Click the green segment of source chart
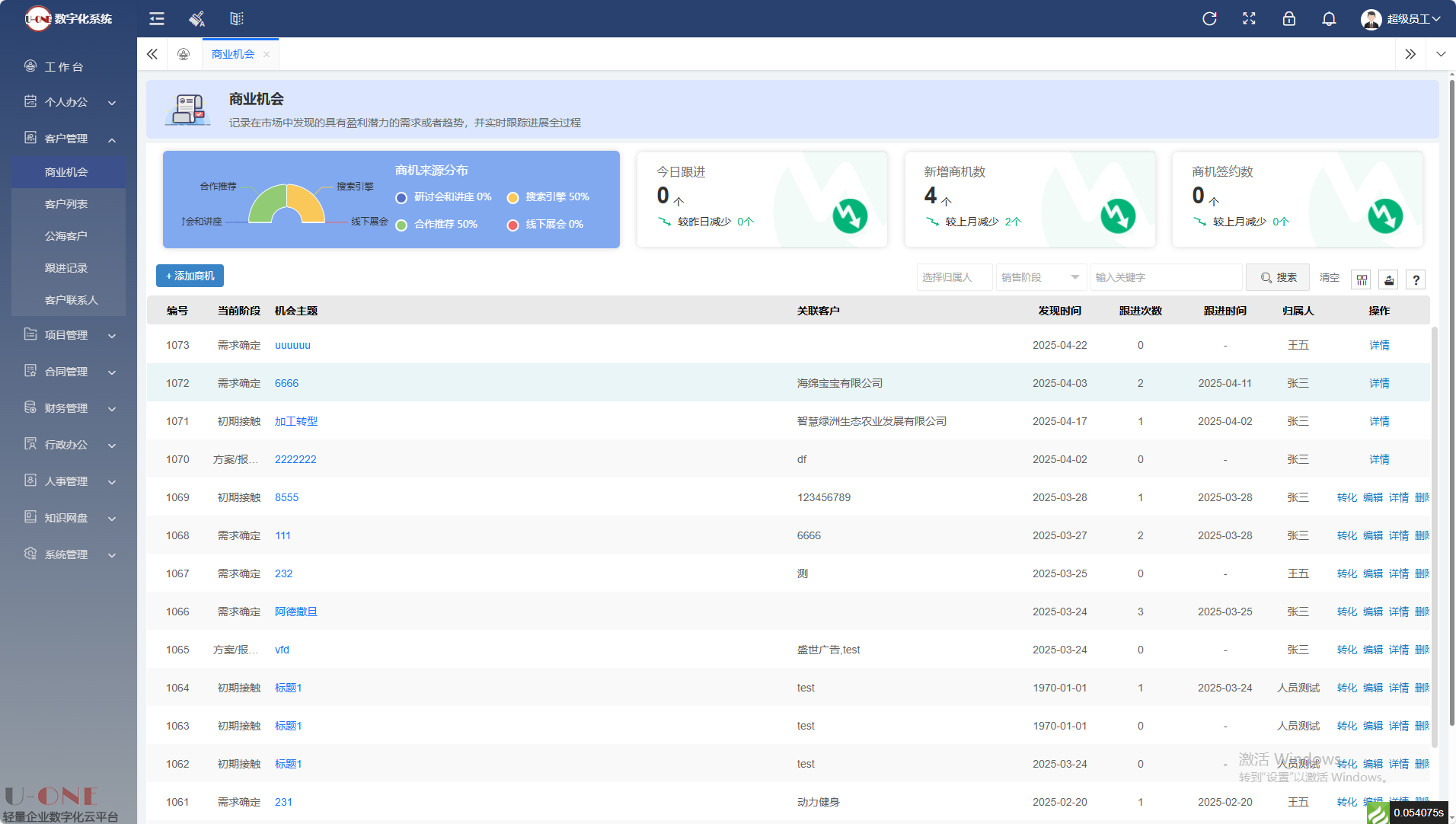The width and height of the screenshot is (1456, 824). [x=267, y=203]
